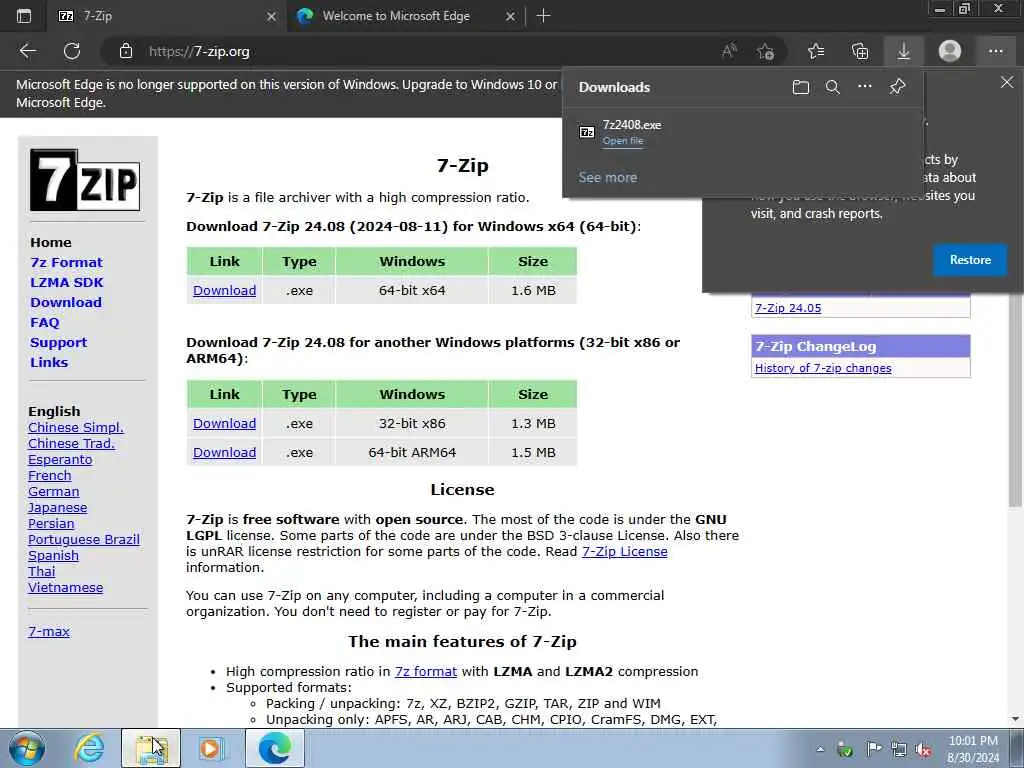Open Collections toolbar icon
The image size is (1024, 768).
click(x=860, y=51)
